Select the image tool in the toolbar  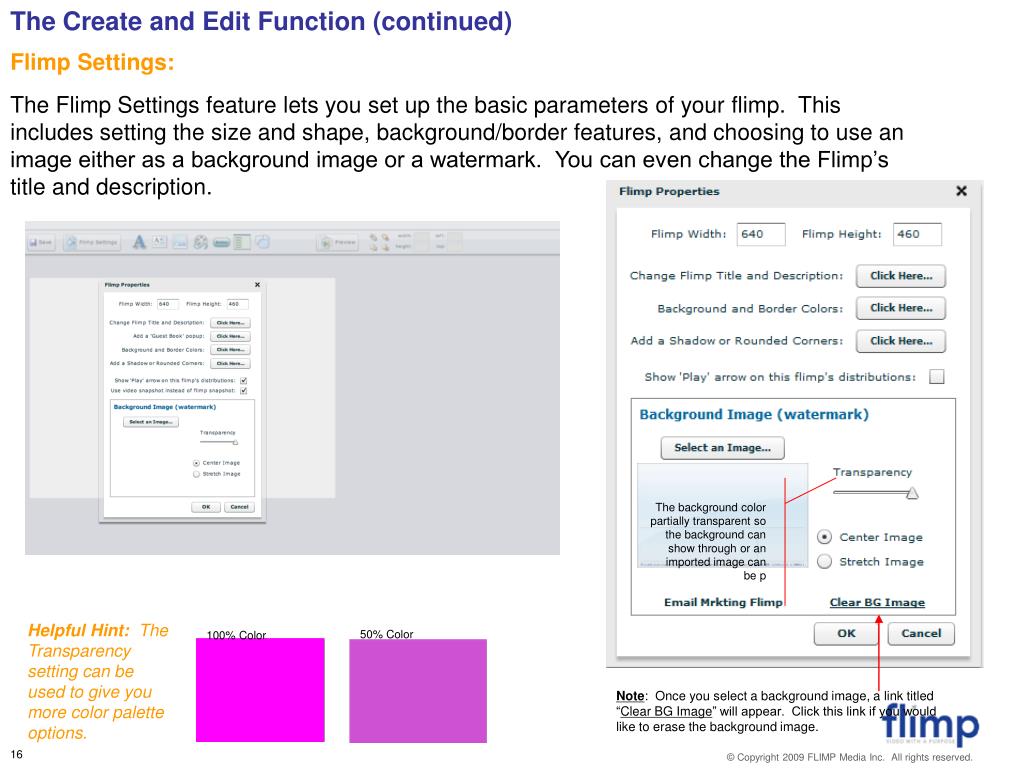pyautogui.click(x=180, y=242)
